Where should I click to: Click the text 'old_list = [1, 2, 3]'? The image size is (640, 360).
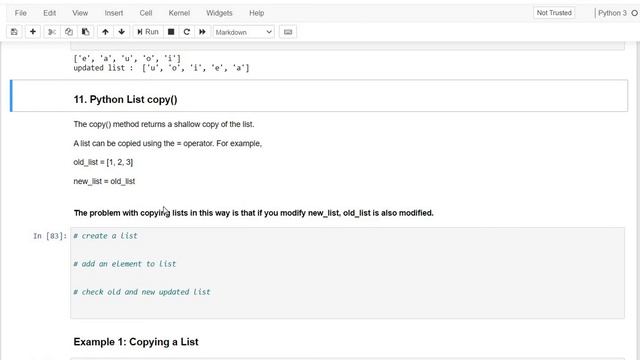pyautogui.click(x=103, y=162)
